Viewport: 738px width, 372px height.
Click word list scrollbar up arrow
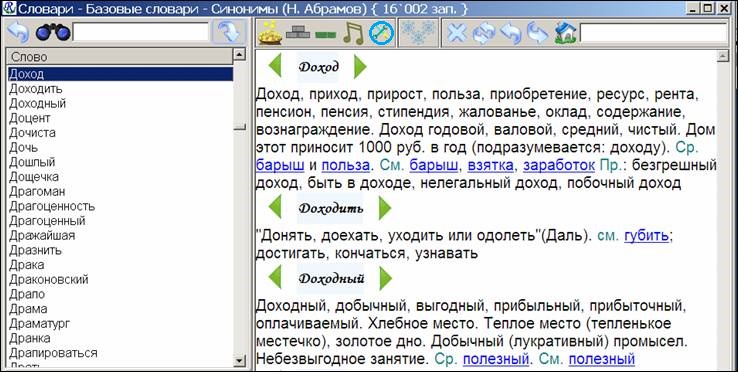[240, 55]
